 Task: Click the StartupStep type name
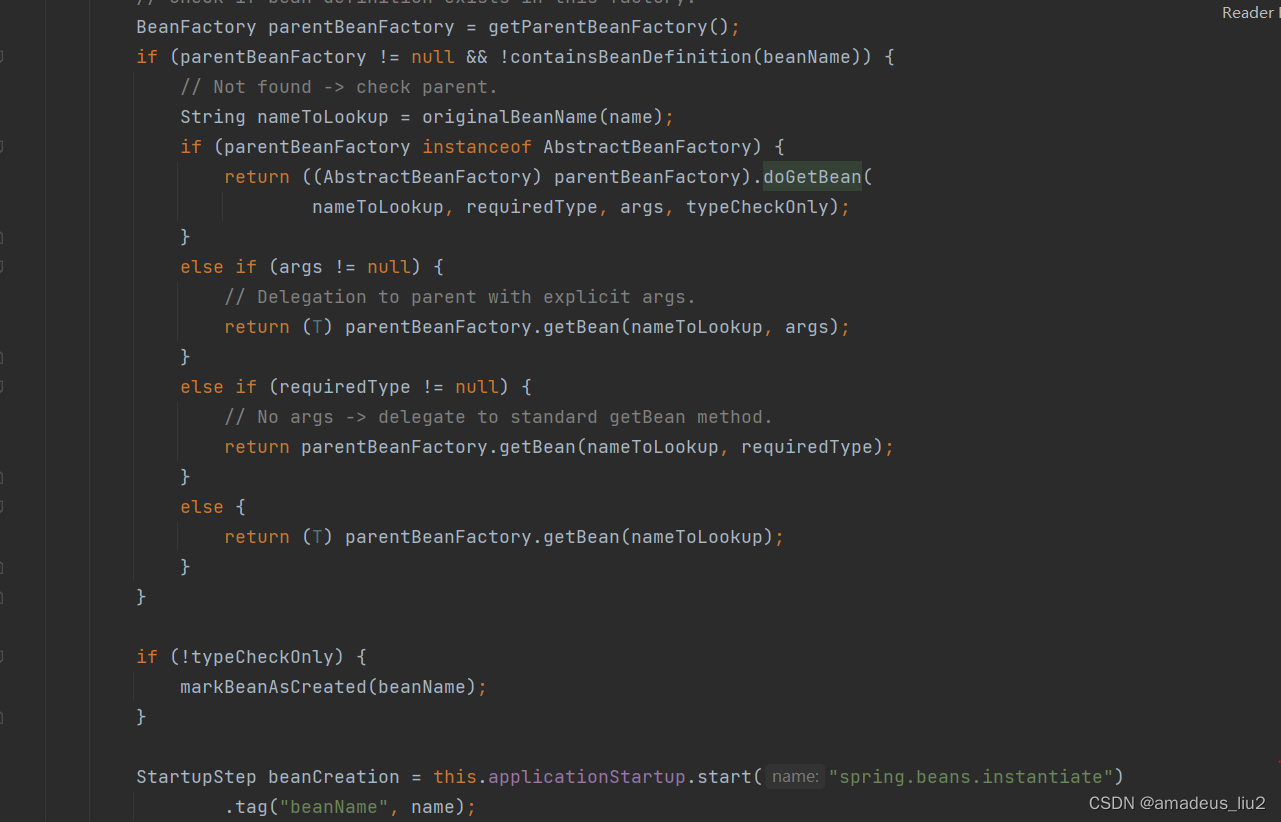point(197,777)
